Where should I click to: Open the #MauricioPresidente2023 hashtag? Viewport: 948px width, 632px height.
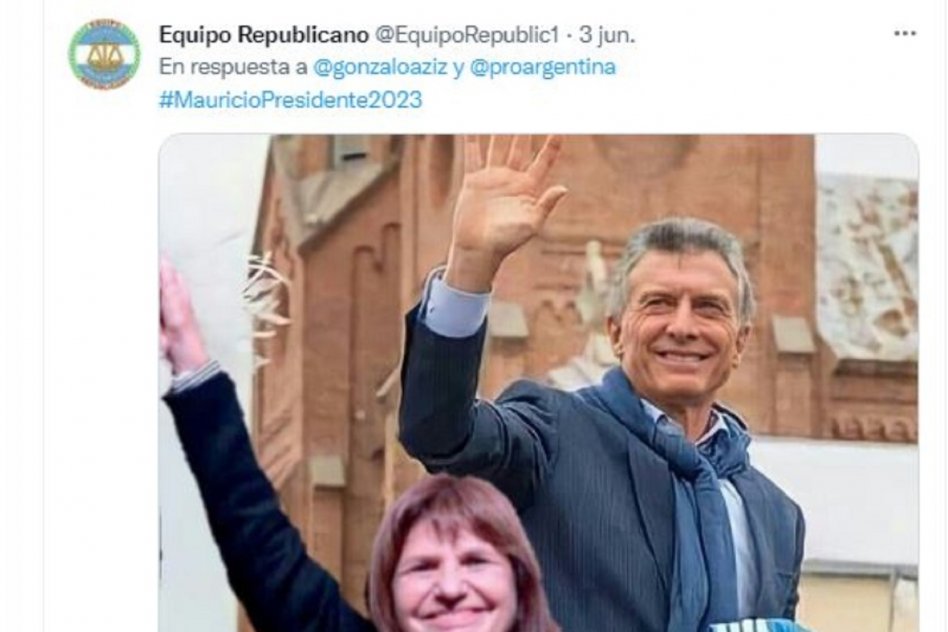(x=290, y=100)
